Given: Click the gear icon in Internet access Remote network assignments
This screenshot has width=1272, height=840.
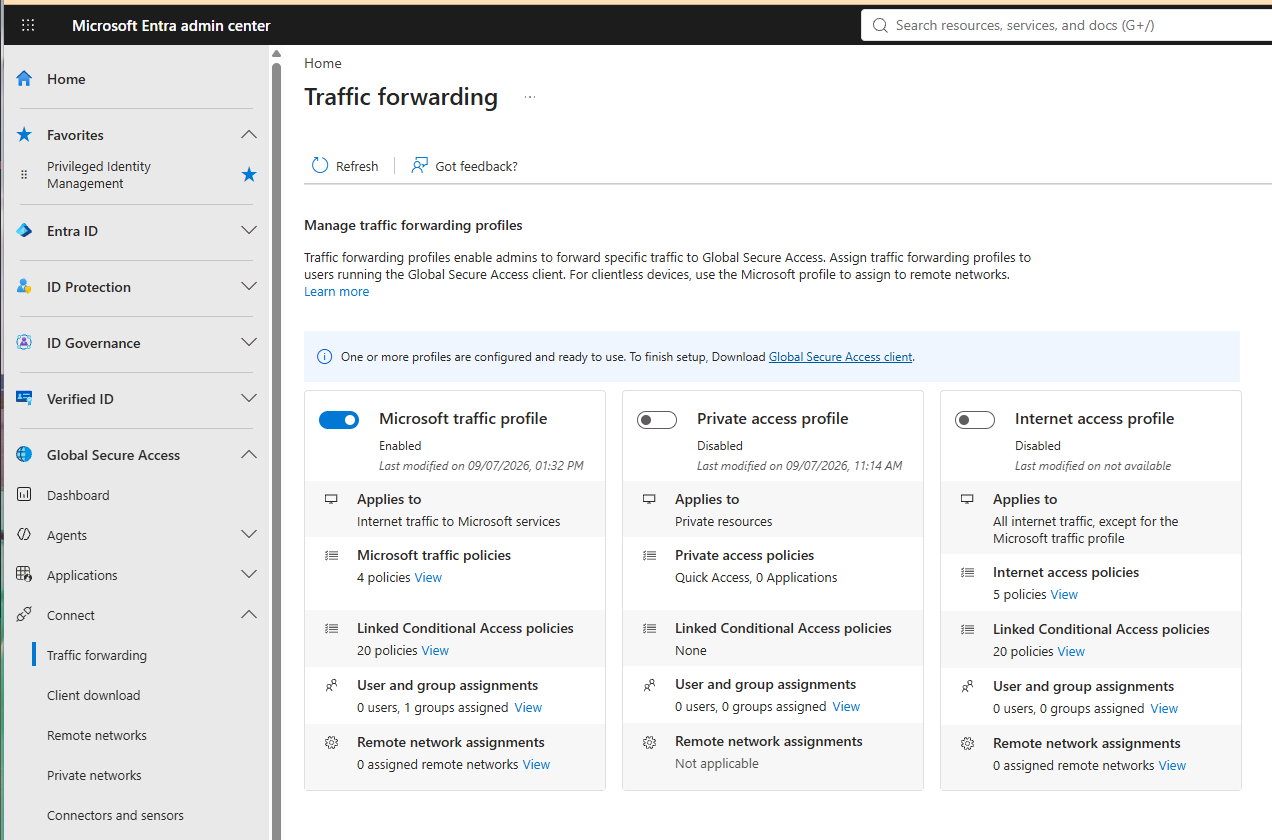Looking at the screenshot, I should click(x=968, y=743).
